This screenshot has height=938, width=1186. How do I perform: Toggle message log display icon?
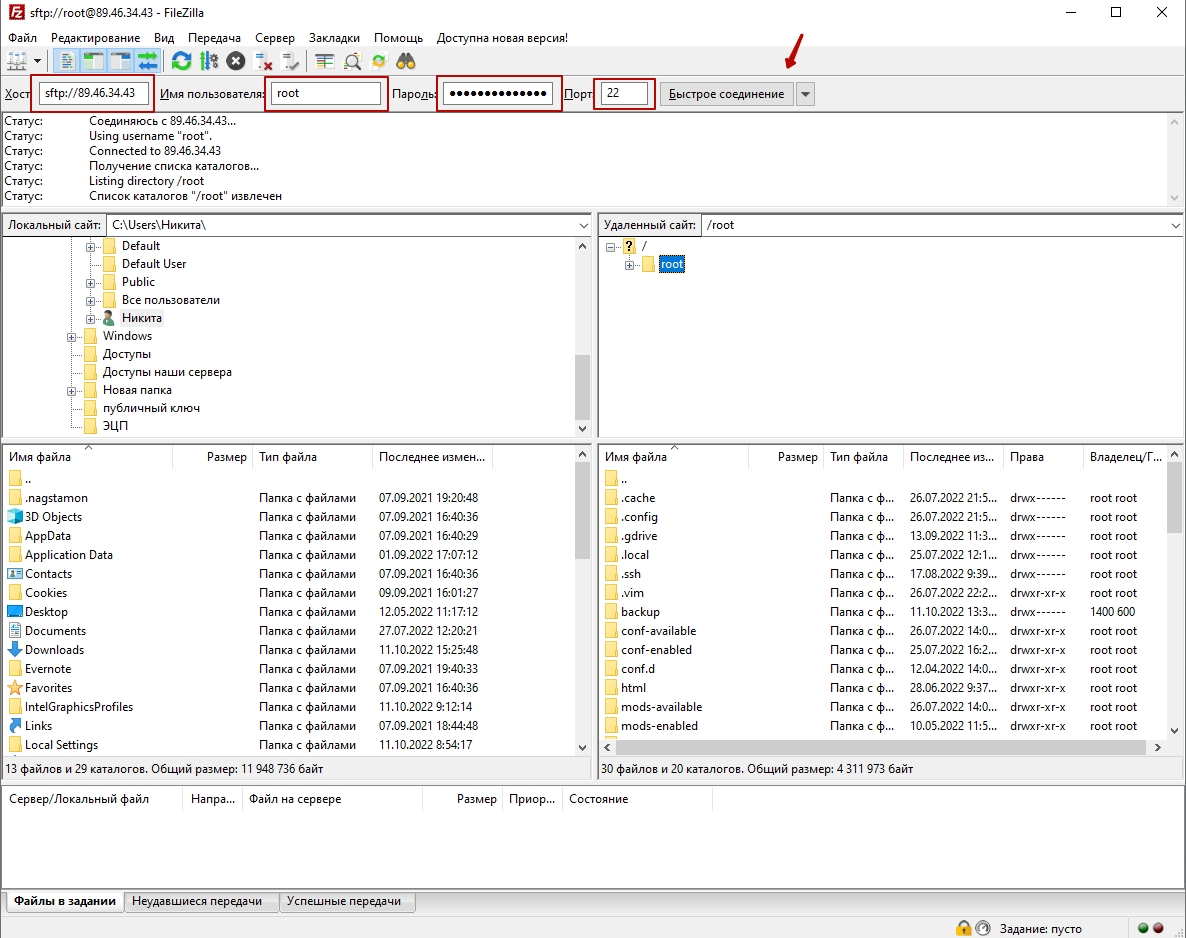coord(67,61)
